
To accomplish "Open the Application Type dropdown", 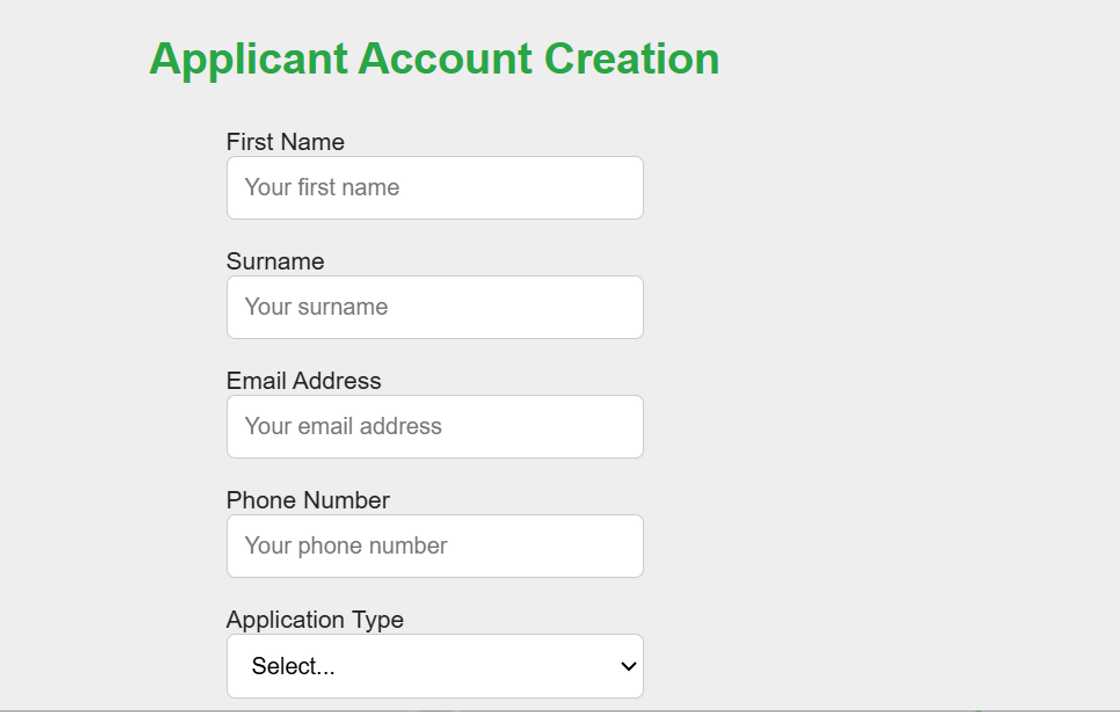I will pyautogui.click(x=435, y=665).
